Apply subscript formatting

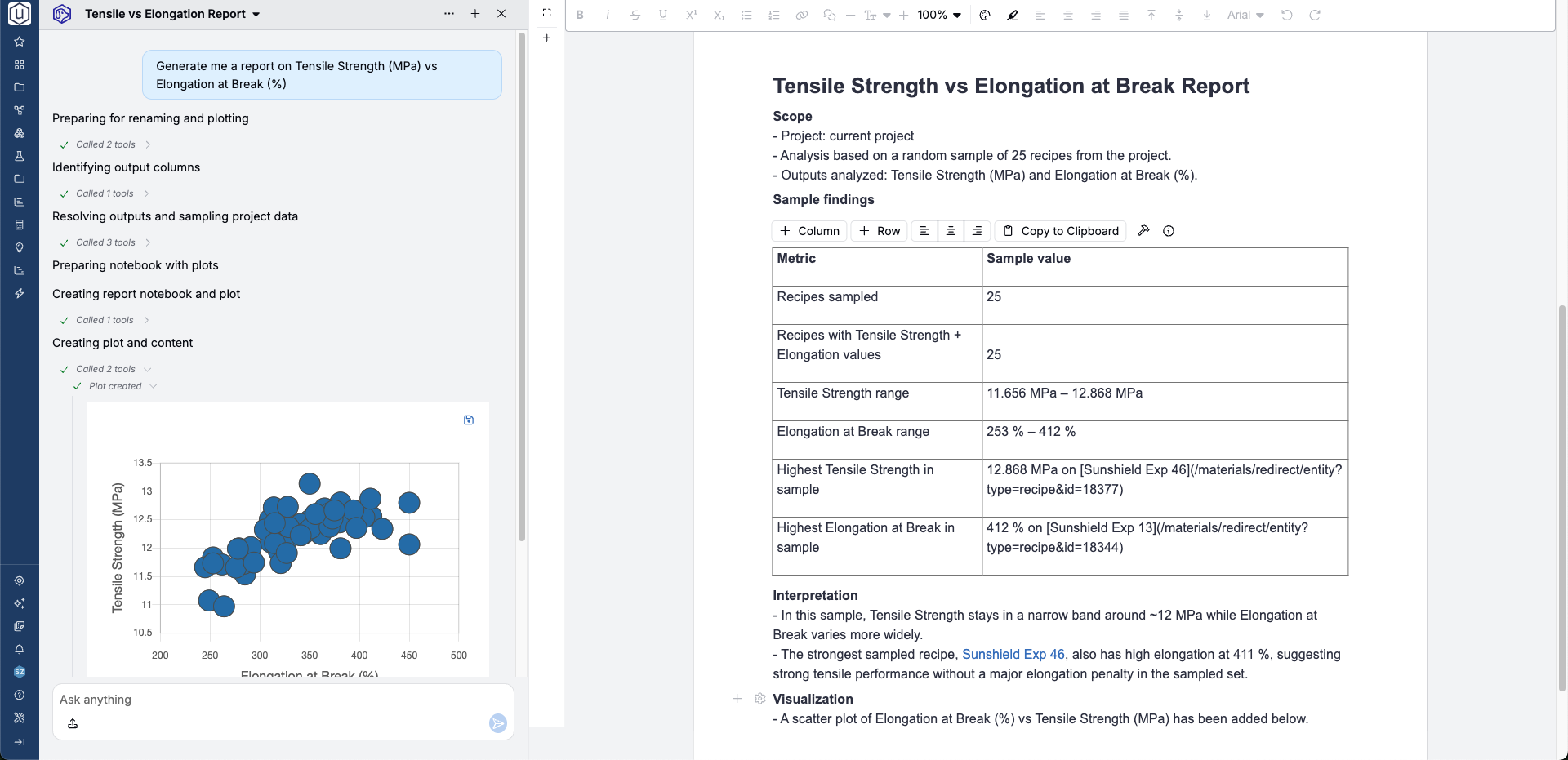click(x=719, y=15)
